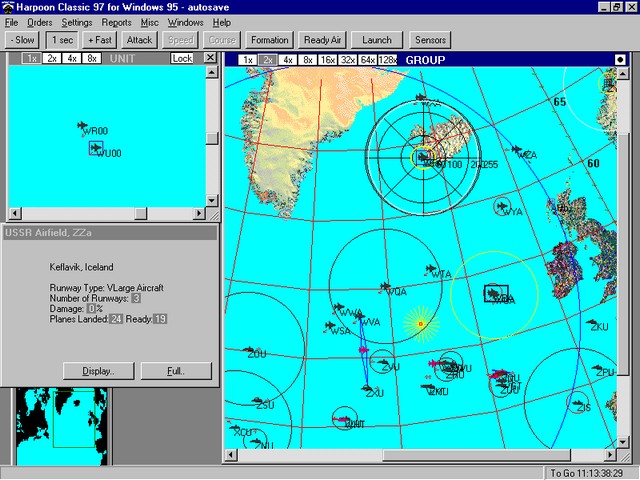Click the world overview minimap thumbnail
Viewport: 640px width, 480px height.
pos(58,427)
